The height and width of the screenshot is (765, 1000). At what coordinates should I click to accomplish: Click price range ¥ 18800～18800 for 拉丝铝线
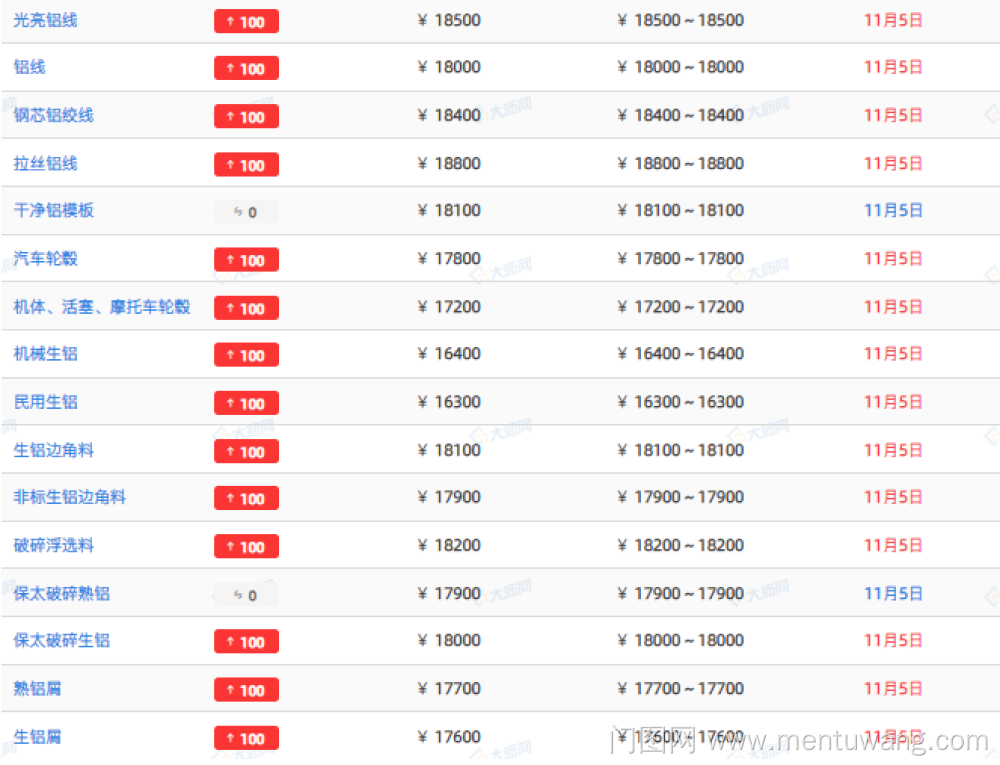tap(681, 163)
